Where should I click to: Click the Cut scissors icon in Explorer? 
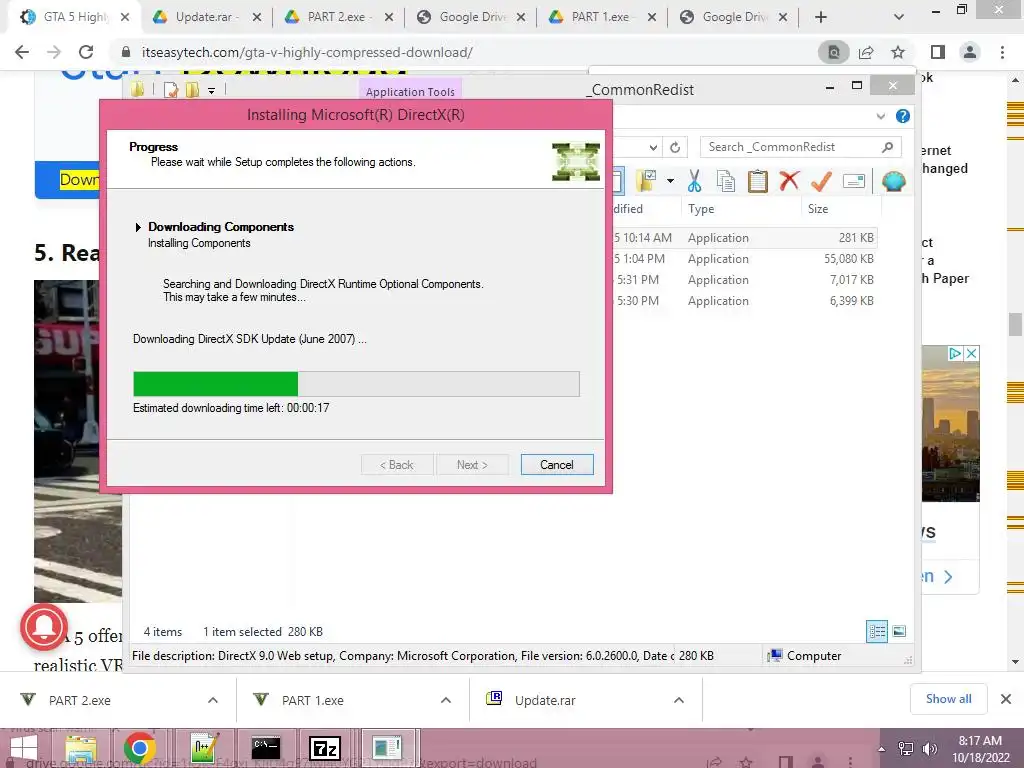click(694, 181)
